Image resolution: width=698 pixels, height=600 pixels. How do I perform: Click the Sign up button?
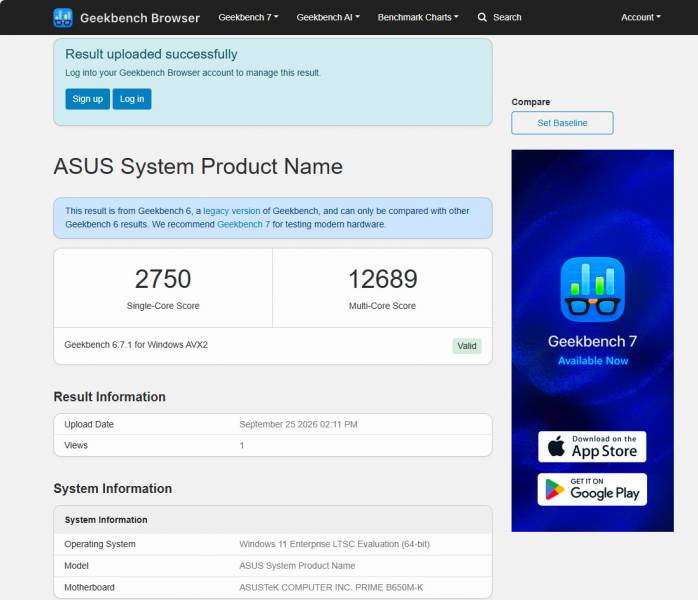coord(87,99)
